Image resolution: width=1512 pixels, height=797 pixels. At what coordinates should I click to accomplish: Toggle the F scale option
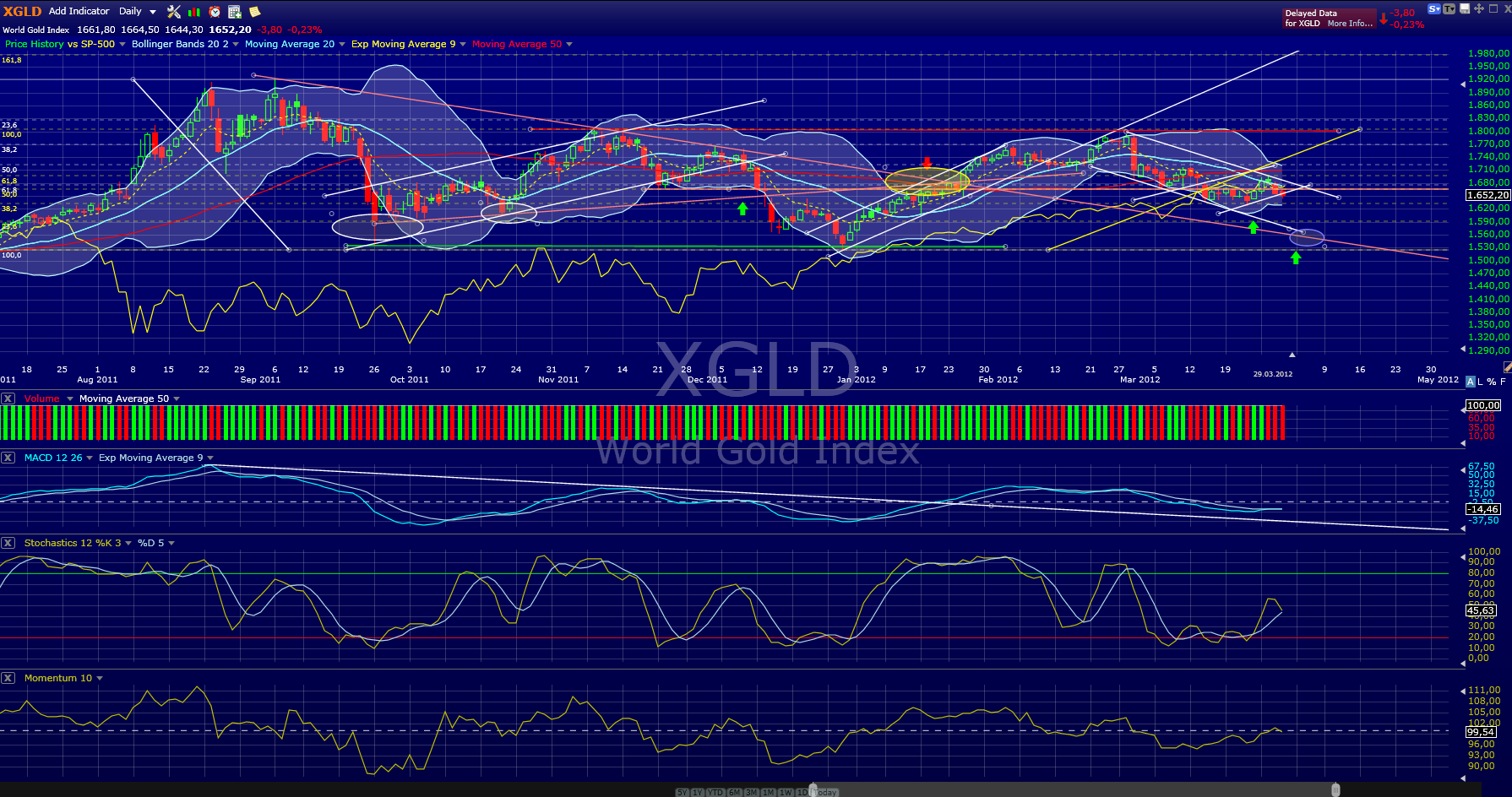coord(1503,382)
